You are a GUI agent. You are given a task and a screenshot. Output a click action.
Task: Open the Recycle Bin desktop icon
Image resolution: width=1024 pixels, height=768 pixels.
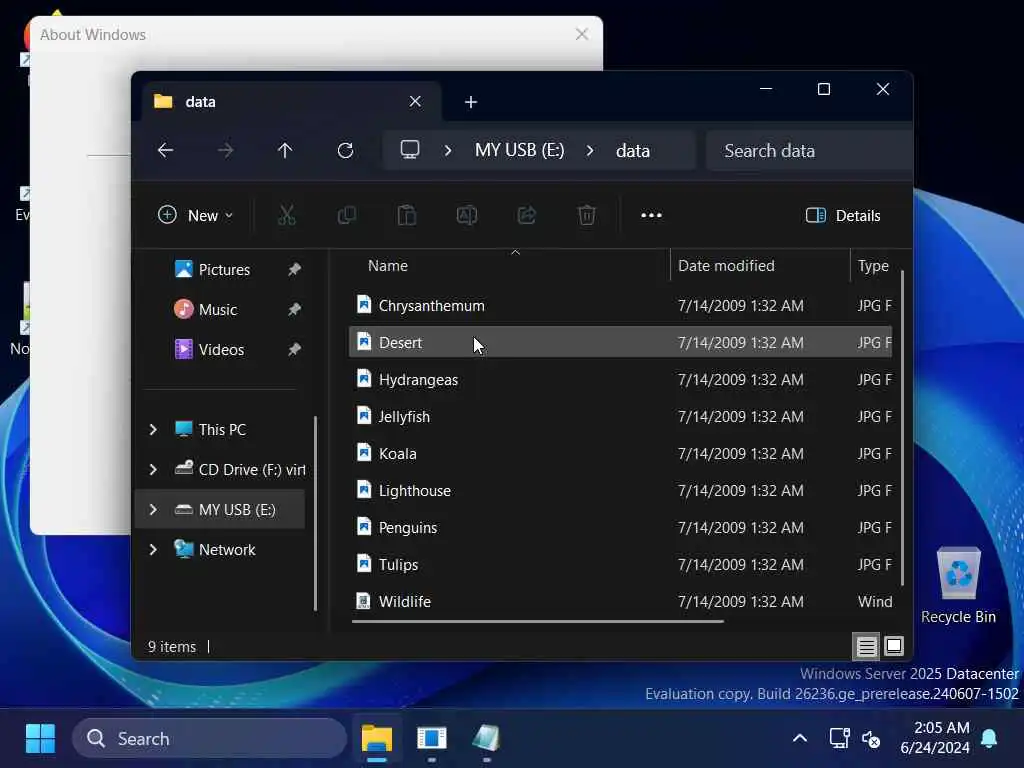pyautogui.click(x=959, y=586)
